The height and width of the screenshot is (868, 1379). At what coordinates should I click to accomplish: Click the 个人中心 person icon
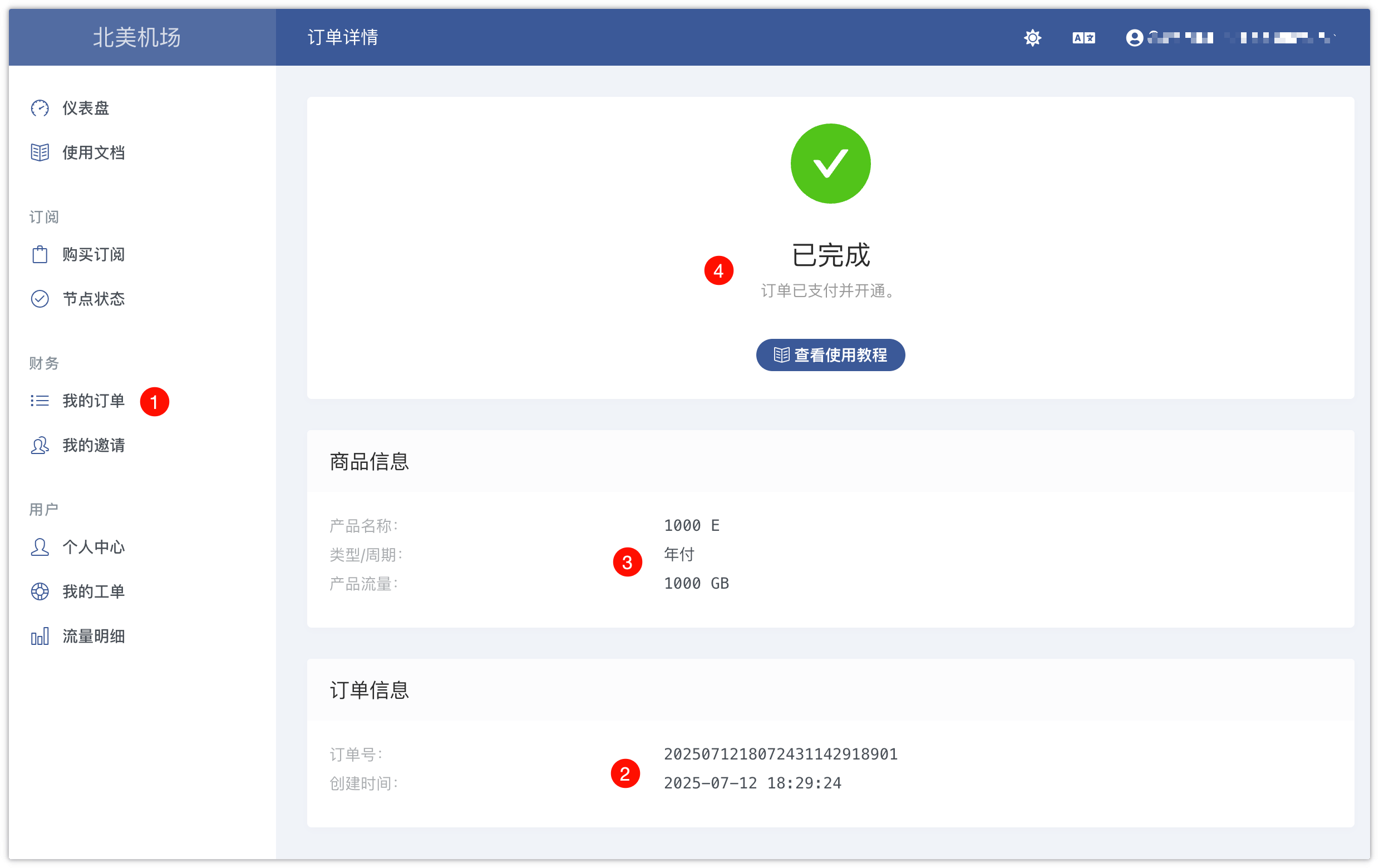(40, 548)
